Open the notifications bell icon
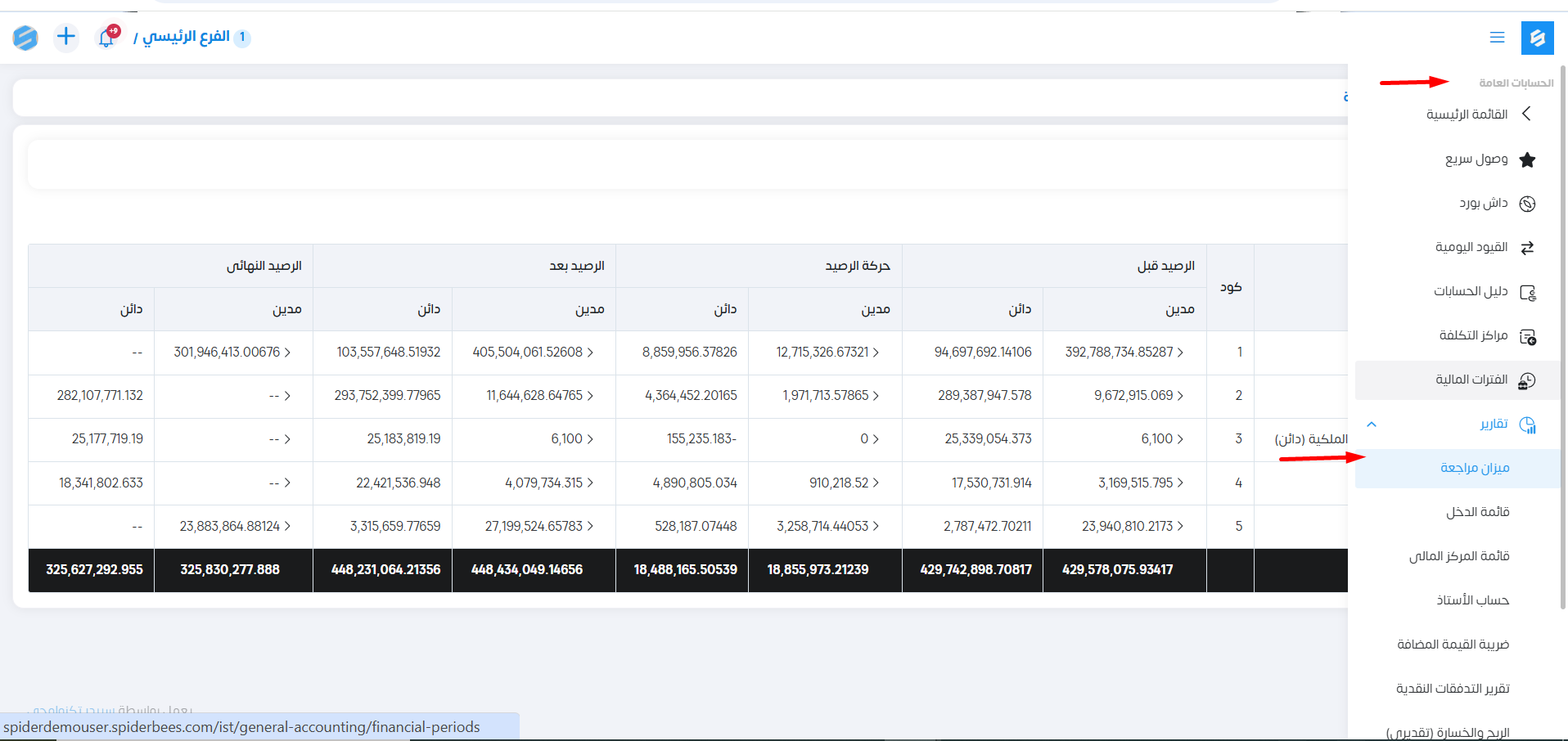 tap(106, 38)
